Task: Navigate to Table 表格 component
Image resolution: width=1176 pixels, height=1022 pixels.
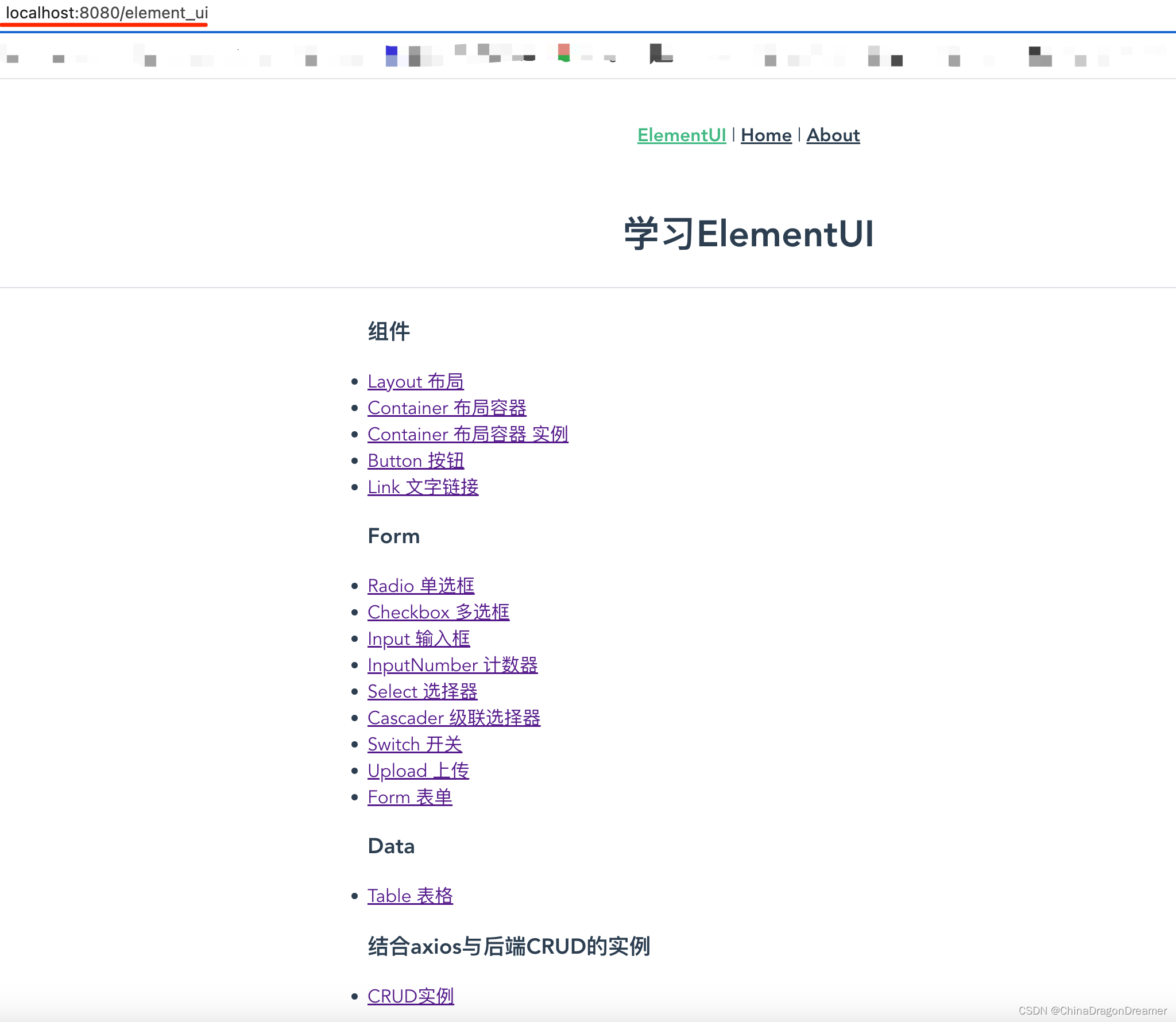Action: coord(410,895)
